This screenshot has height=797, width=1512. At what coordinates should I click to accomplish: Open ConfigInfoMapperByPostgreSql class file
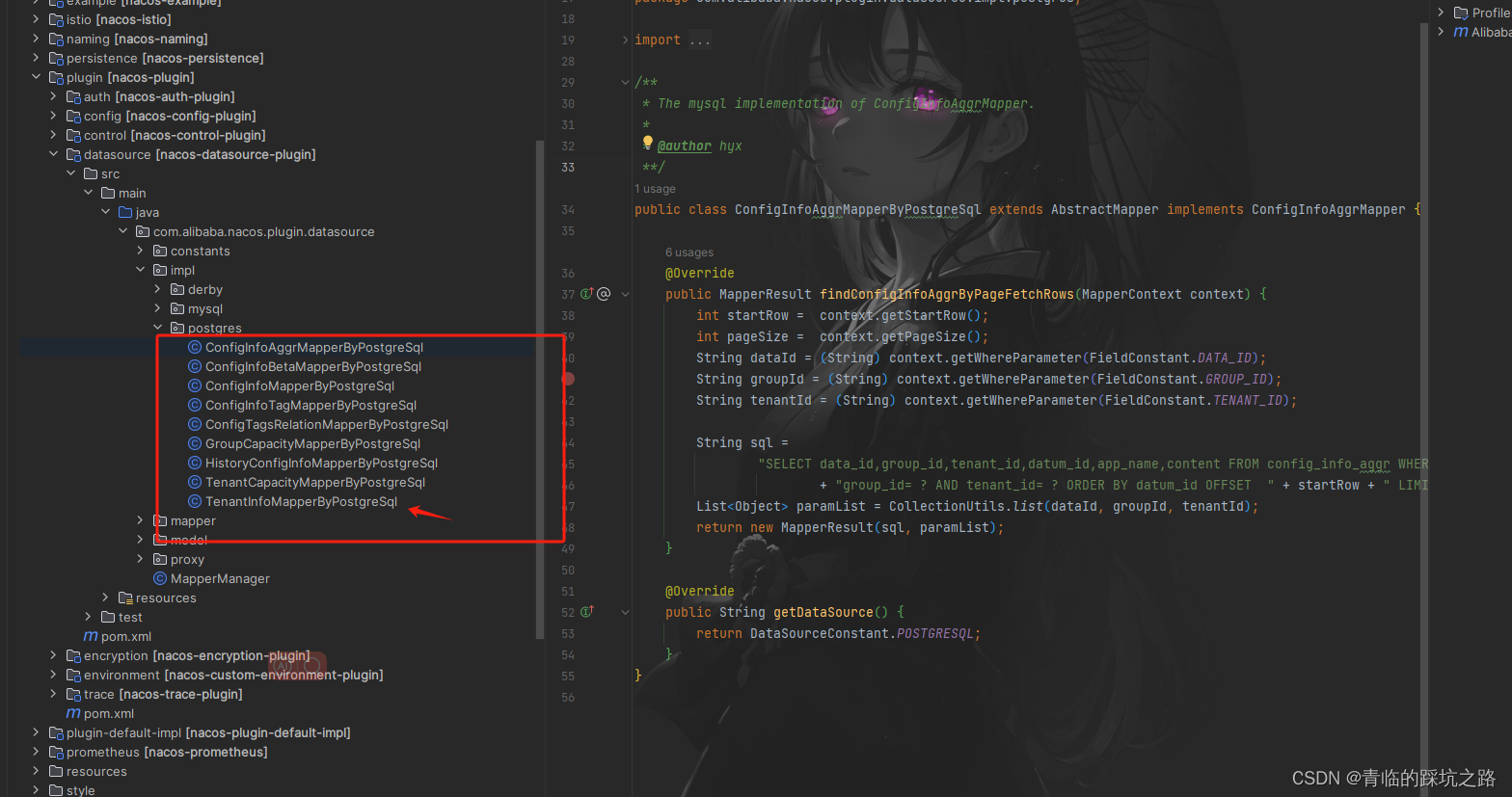pyautogui.click(x=300, y=385)
